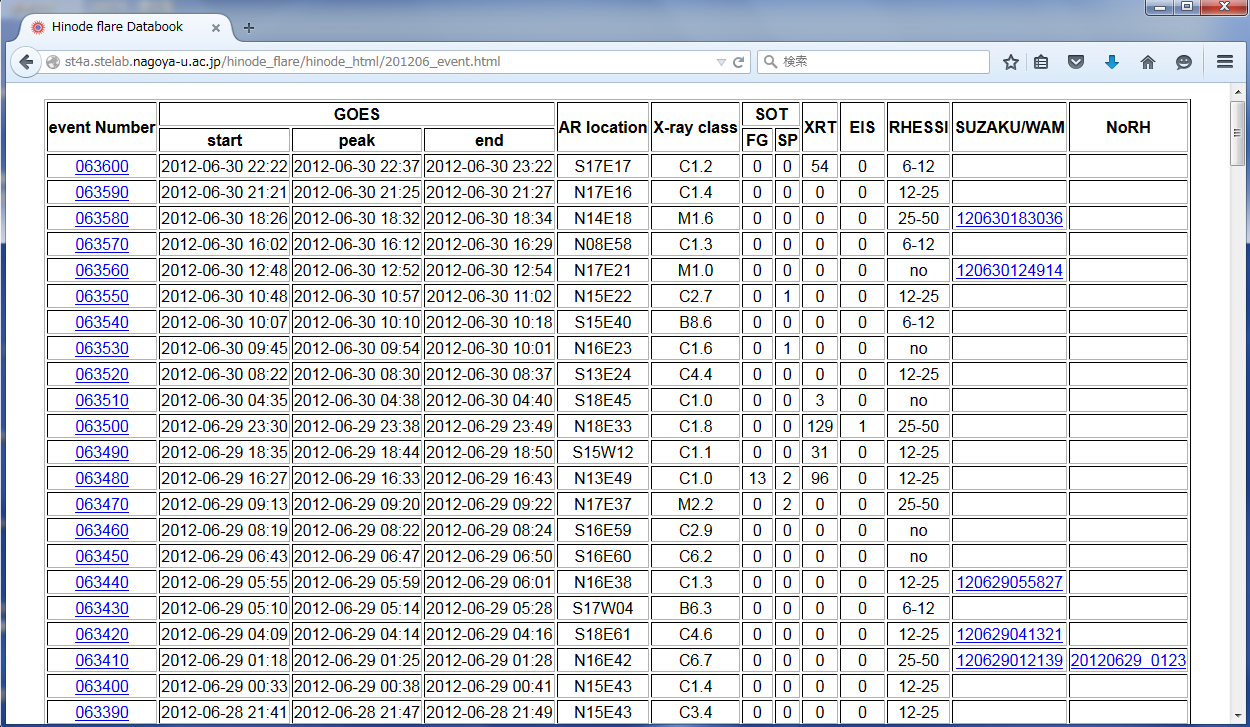Open event number 063550 link
Image resolution: width=1250 pixels, height=727 pixels.
pyautogui.click(x=102, y=296)
